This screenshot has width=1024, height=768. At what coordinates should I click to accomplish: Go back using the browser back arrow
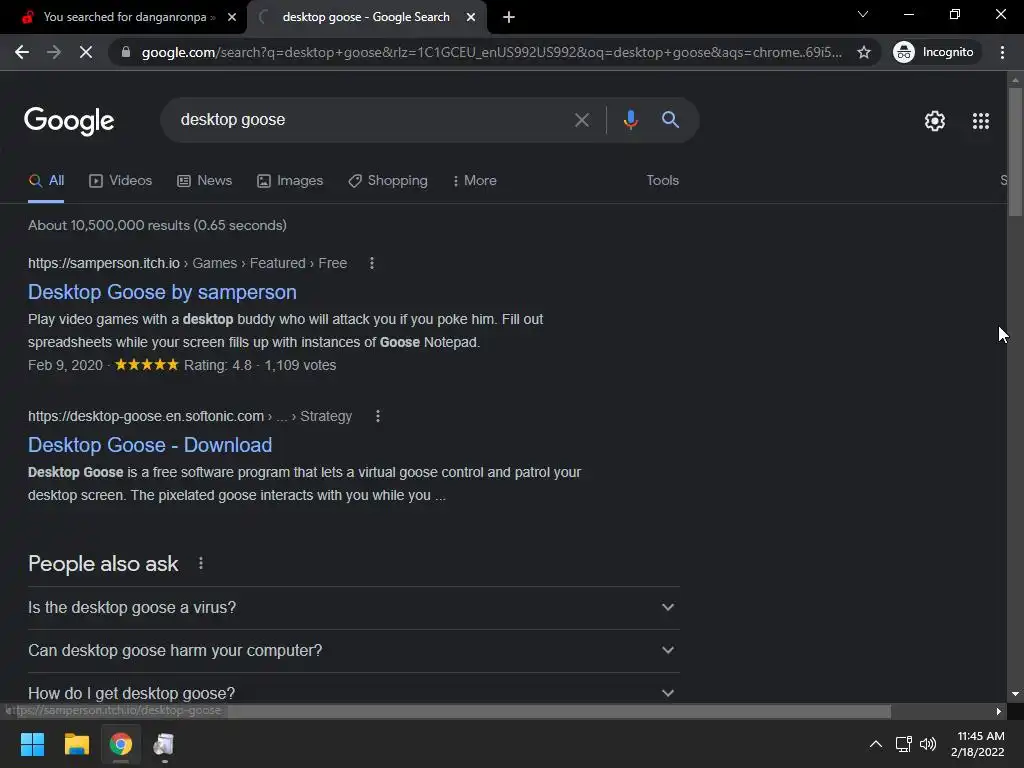pyautogui.click(x=22, y=52)
